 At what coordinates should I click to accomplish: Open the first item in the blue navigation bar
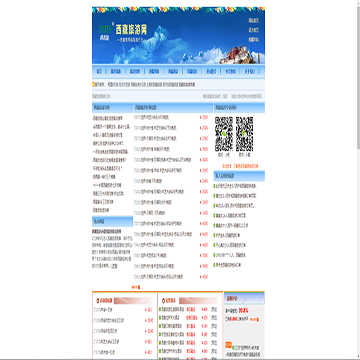99,71
